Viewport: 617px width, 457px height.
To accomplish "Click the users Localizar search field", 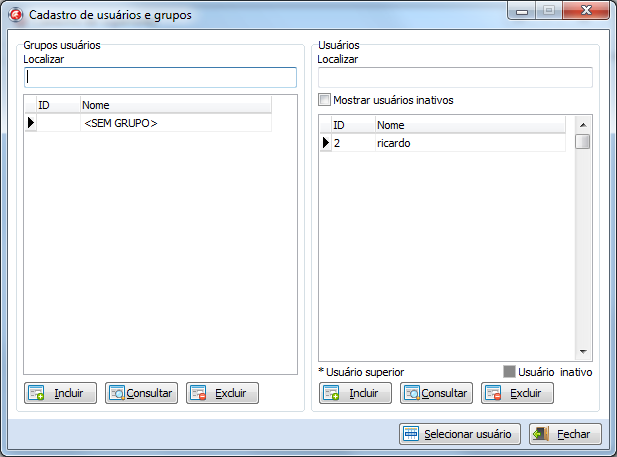I will [x=455, y=77].
